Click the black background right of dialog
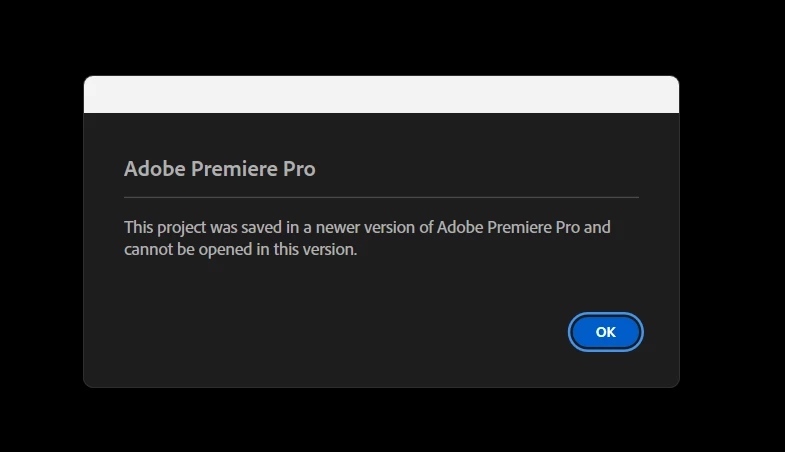This screenshot has height=452, width=785. [732, 230]
